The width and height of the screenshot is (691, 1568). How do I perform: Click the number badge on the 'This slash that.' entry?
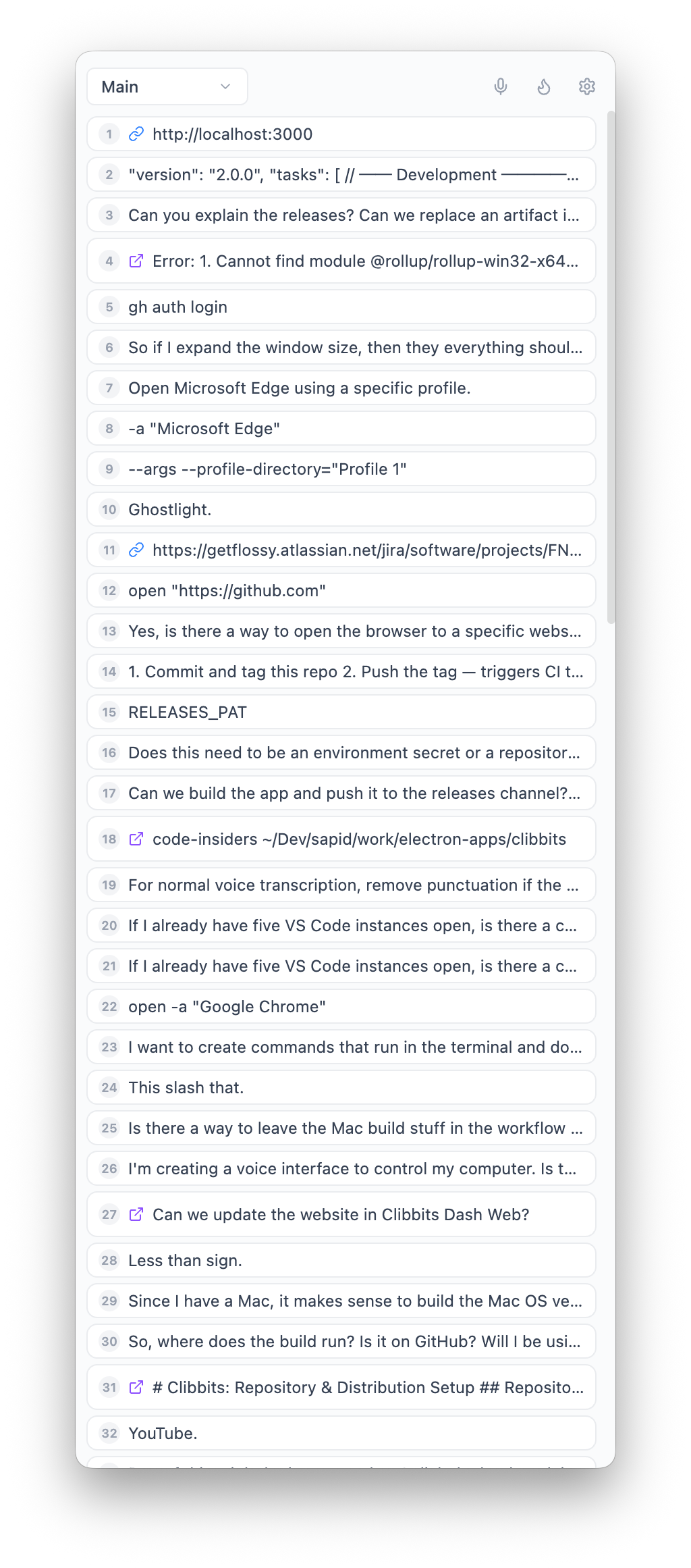(x=109, y=1087)
